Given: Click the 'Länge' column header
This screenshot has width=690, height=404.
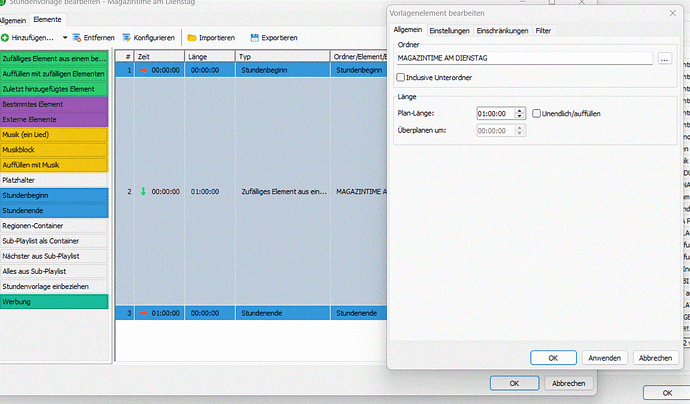Looking at the screenshot, I should [x=210, y=57].
